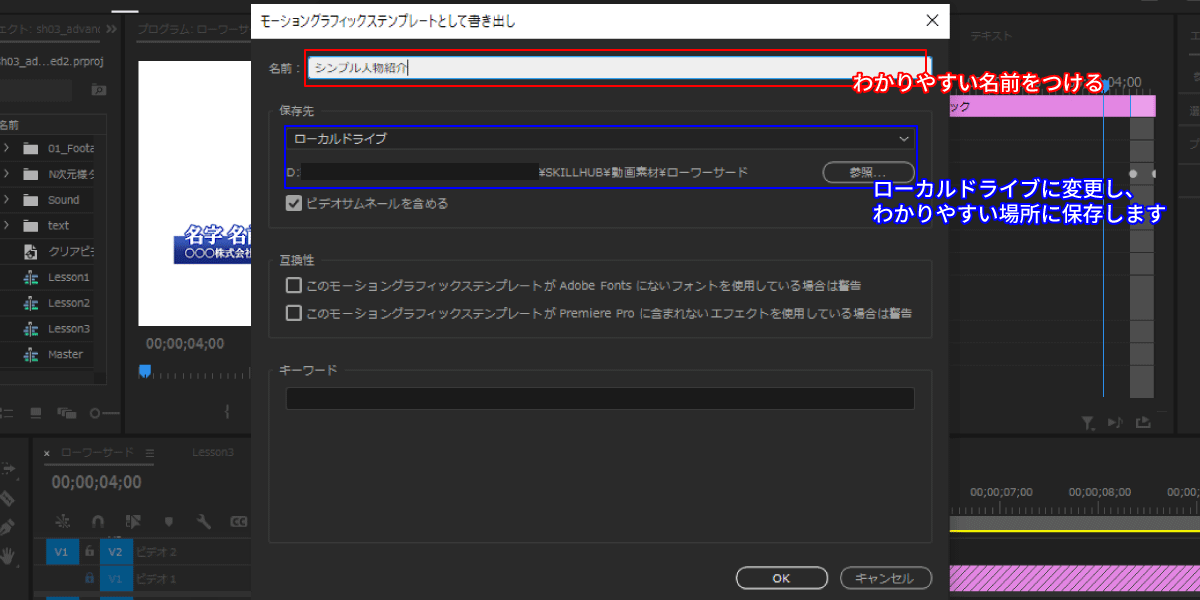Click the export frame icon in Effect Controls
1200x600 pixels.
[x=1144, y=424]
